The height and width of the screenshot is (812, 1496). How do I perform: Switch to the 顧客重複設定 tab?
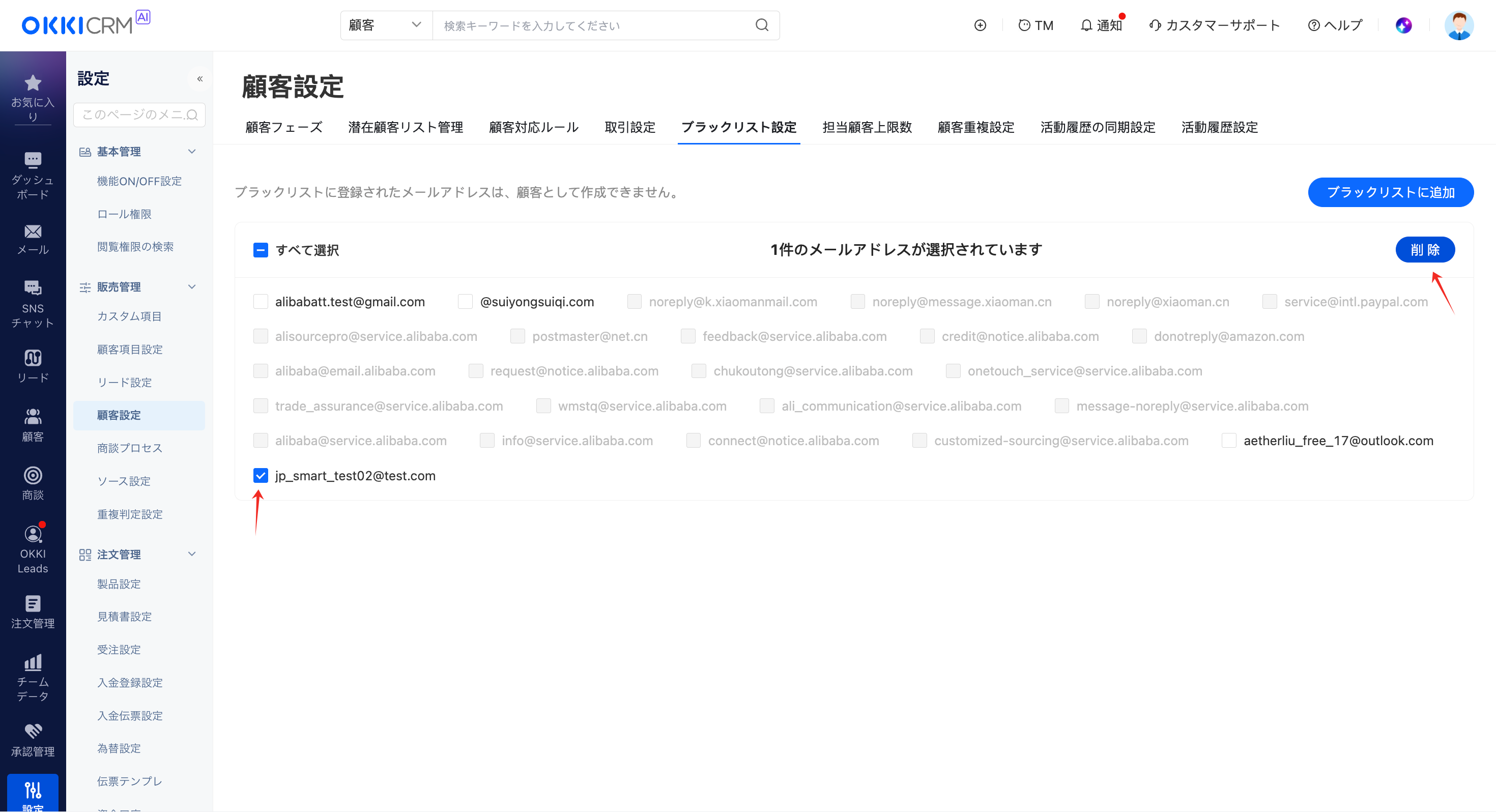click(976, 127)
